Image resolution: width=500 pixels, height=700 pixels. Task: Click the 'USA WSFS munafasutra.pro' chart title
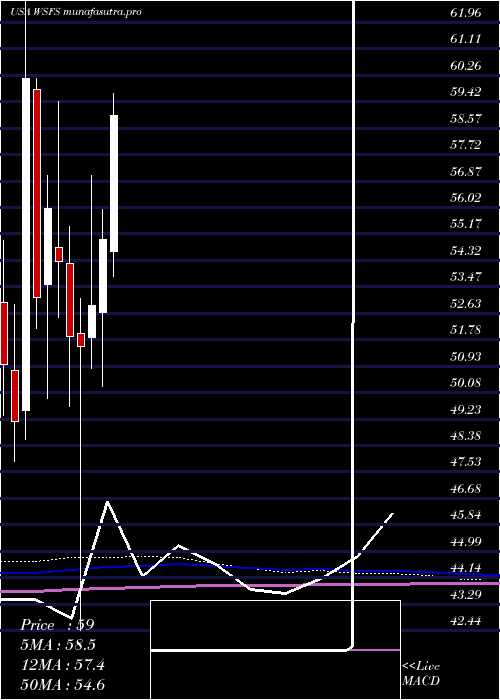pyautogui.click(x=76, y=12)
